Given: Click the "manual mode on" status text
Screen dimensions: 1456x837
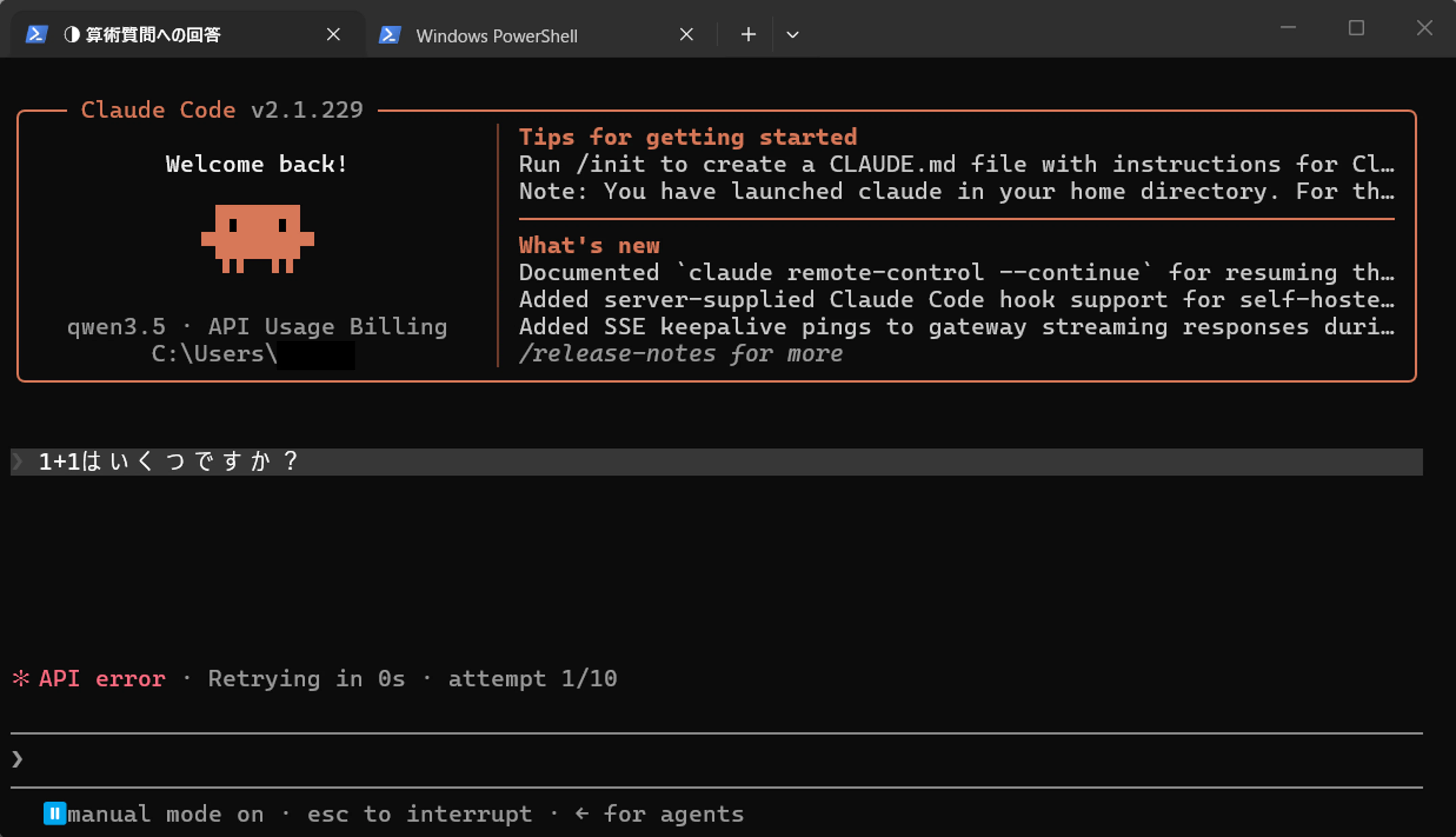Looking at the screenshot, I should [x=165, y=814].
